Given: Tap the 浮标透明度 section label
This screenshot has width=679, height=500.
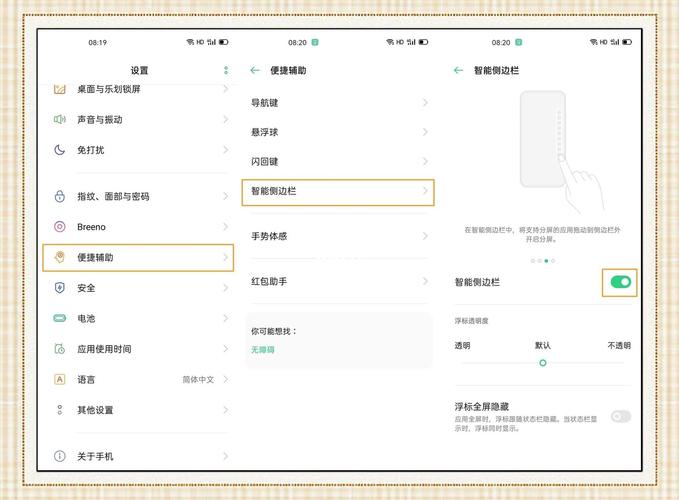Looking at the screenshot, I should (471, 321).
